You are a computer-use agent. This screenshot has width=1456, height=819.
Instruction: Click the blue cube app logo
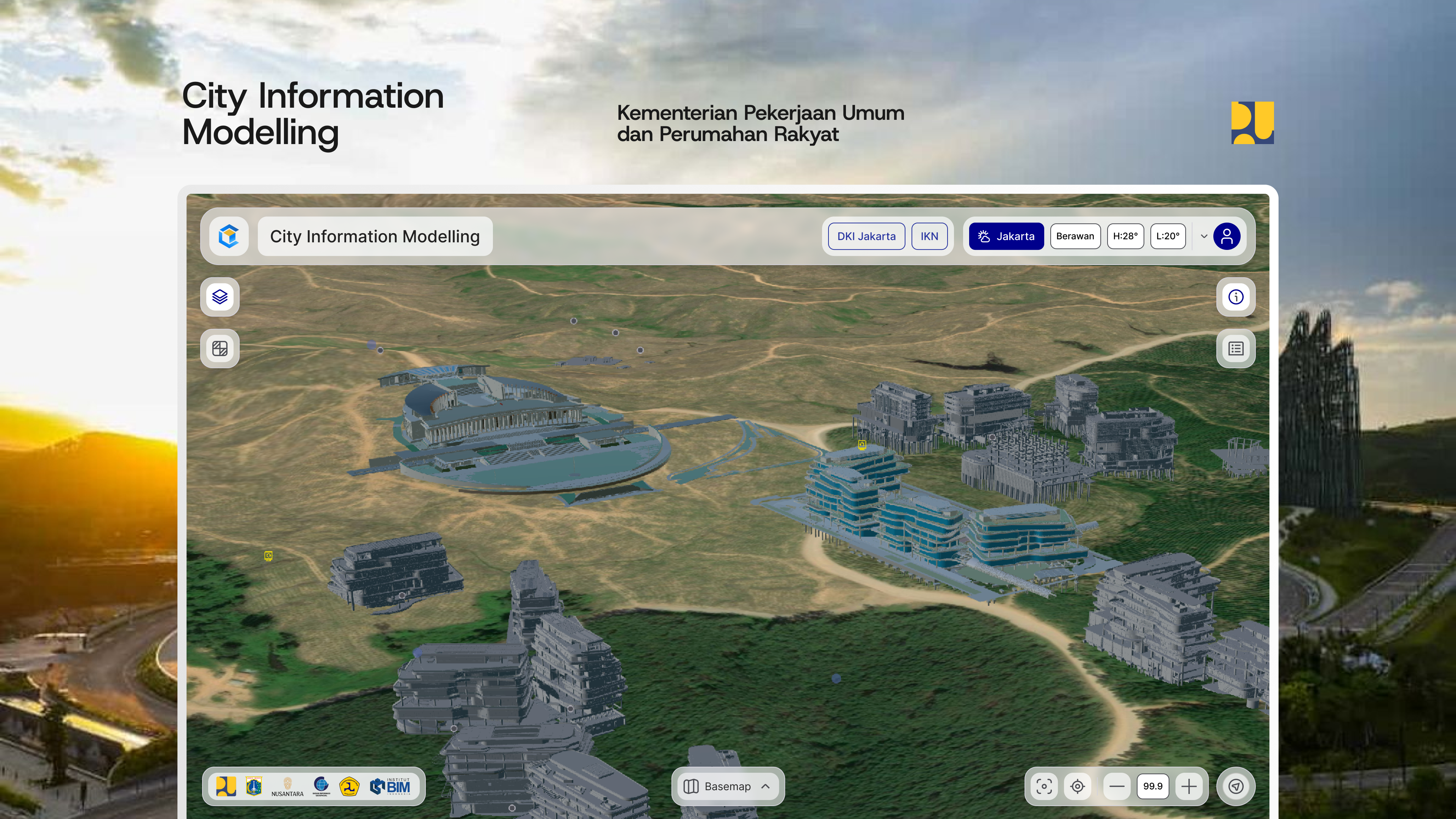[229, 236]
